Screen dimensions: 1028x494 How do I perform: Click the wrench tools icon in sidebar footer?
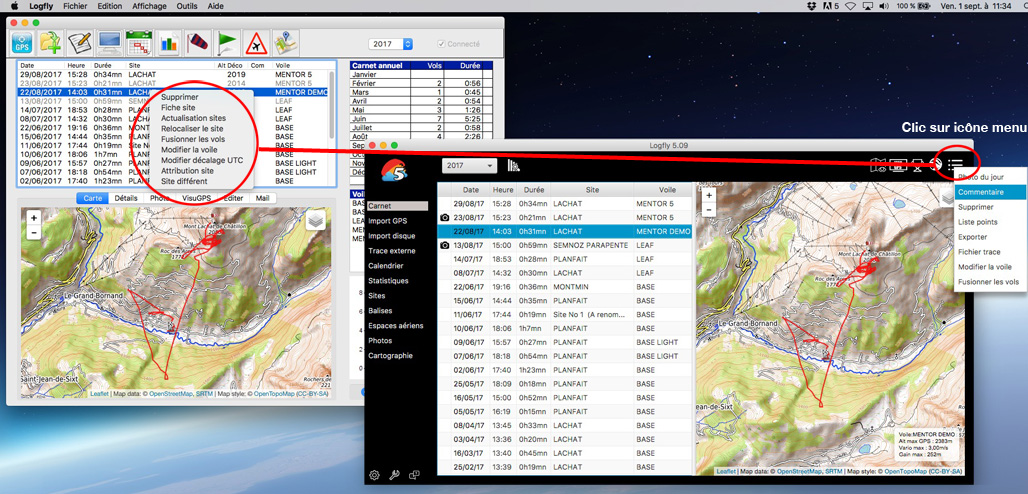tap(394, 475)
